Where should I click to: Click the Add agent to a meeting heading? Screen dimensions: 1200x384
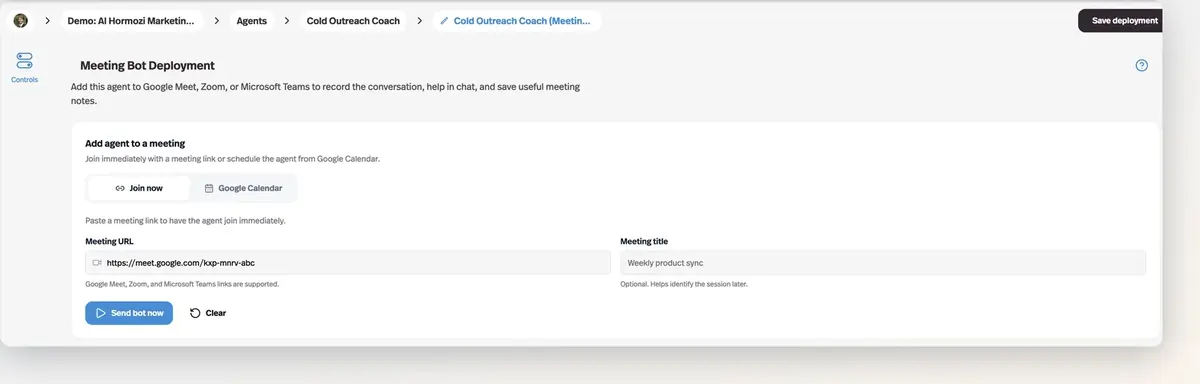point(135,144)
